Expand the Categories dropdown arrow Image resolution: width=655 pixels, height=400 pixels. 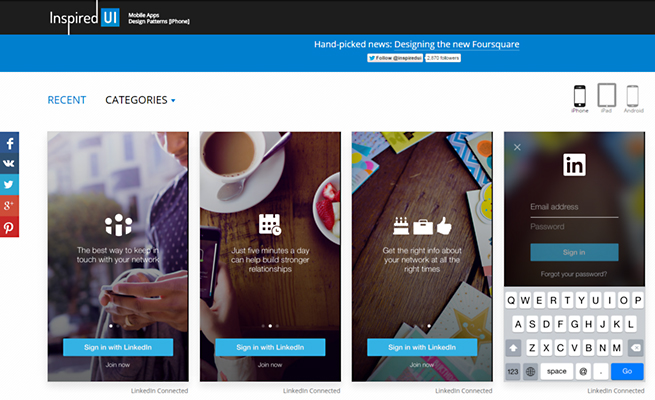pyautogui.click(x=173, y=101)
